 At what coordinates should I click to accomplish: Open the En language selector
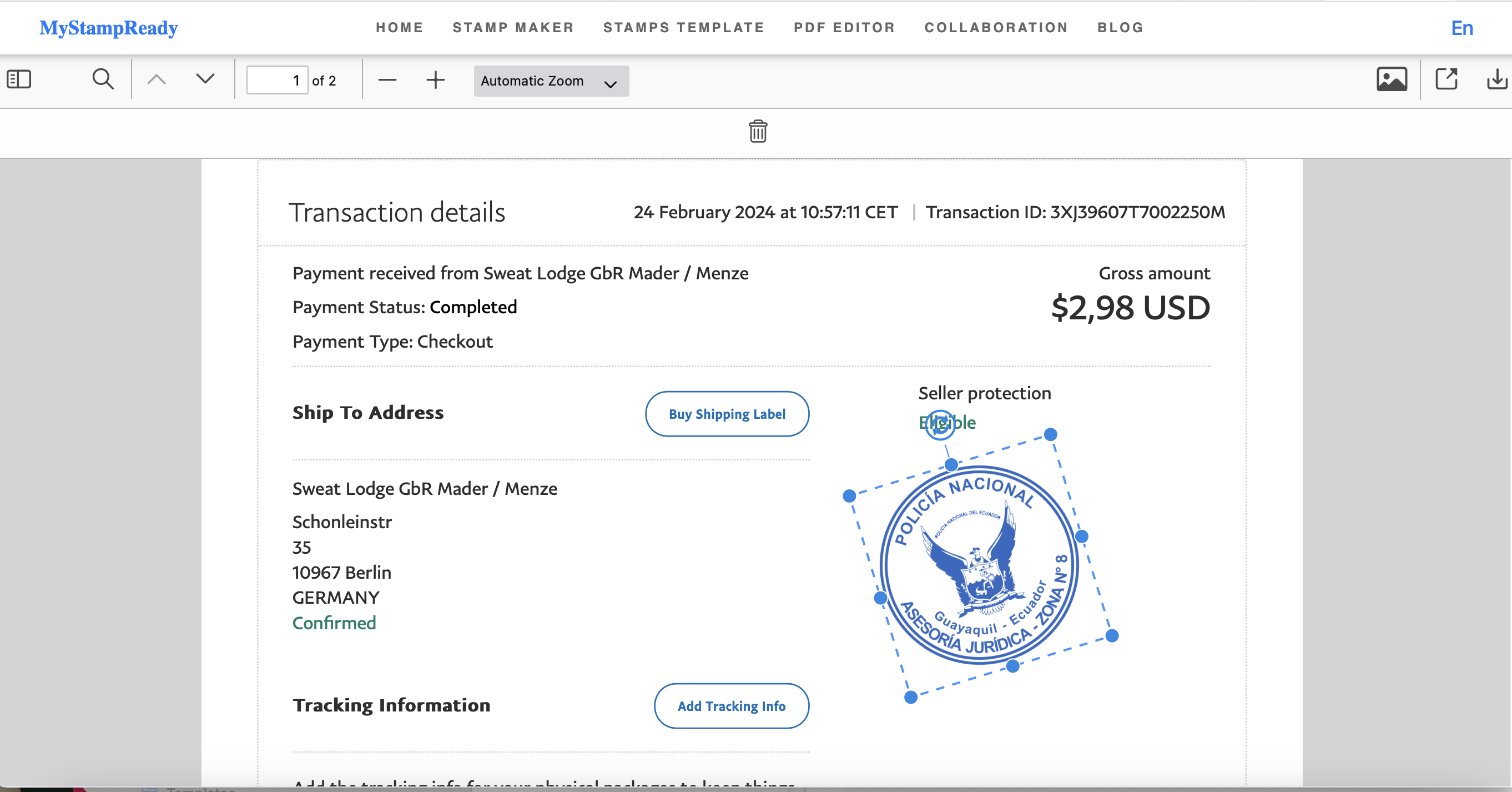[x=1461, y=28]
